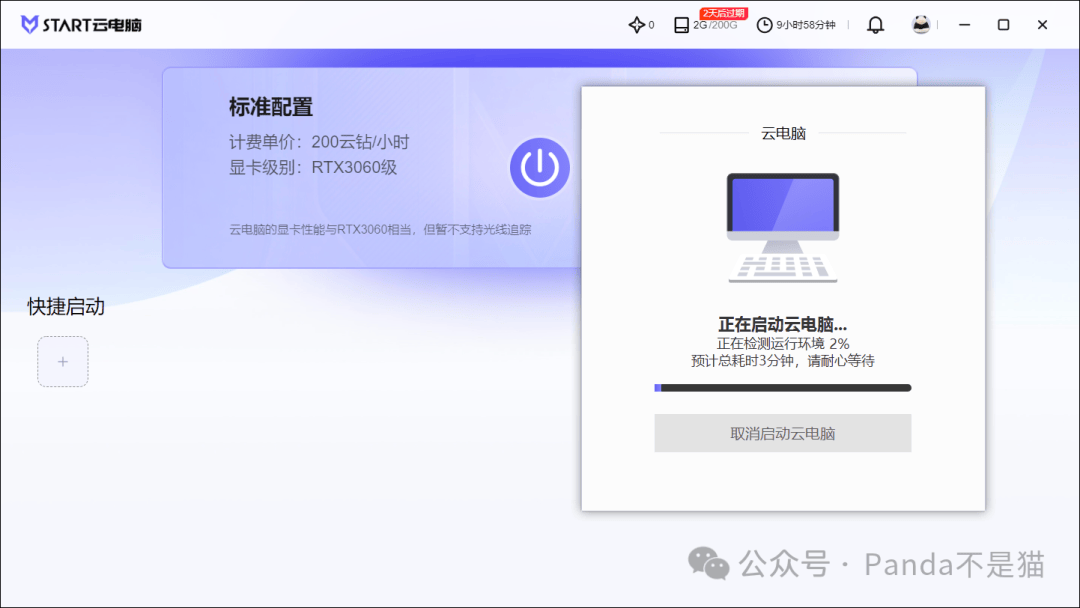Viewport: 1080px width, 608px height.
Task: Open the 9小时58分钟 remaining time indicator
Action: [x=796, y=25]
